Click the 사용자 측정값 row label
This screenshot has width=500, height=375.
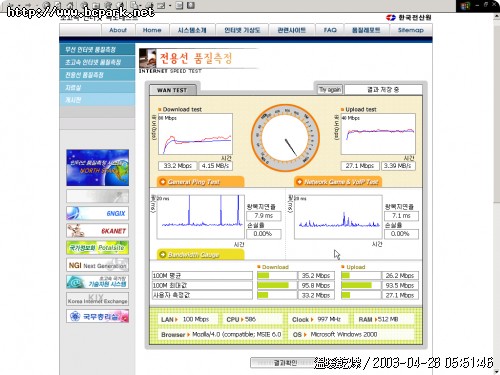click(202, 295)
